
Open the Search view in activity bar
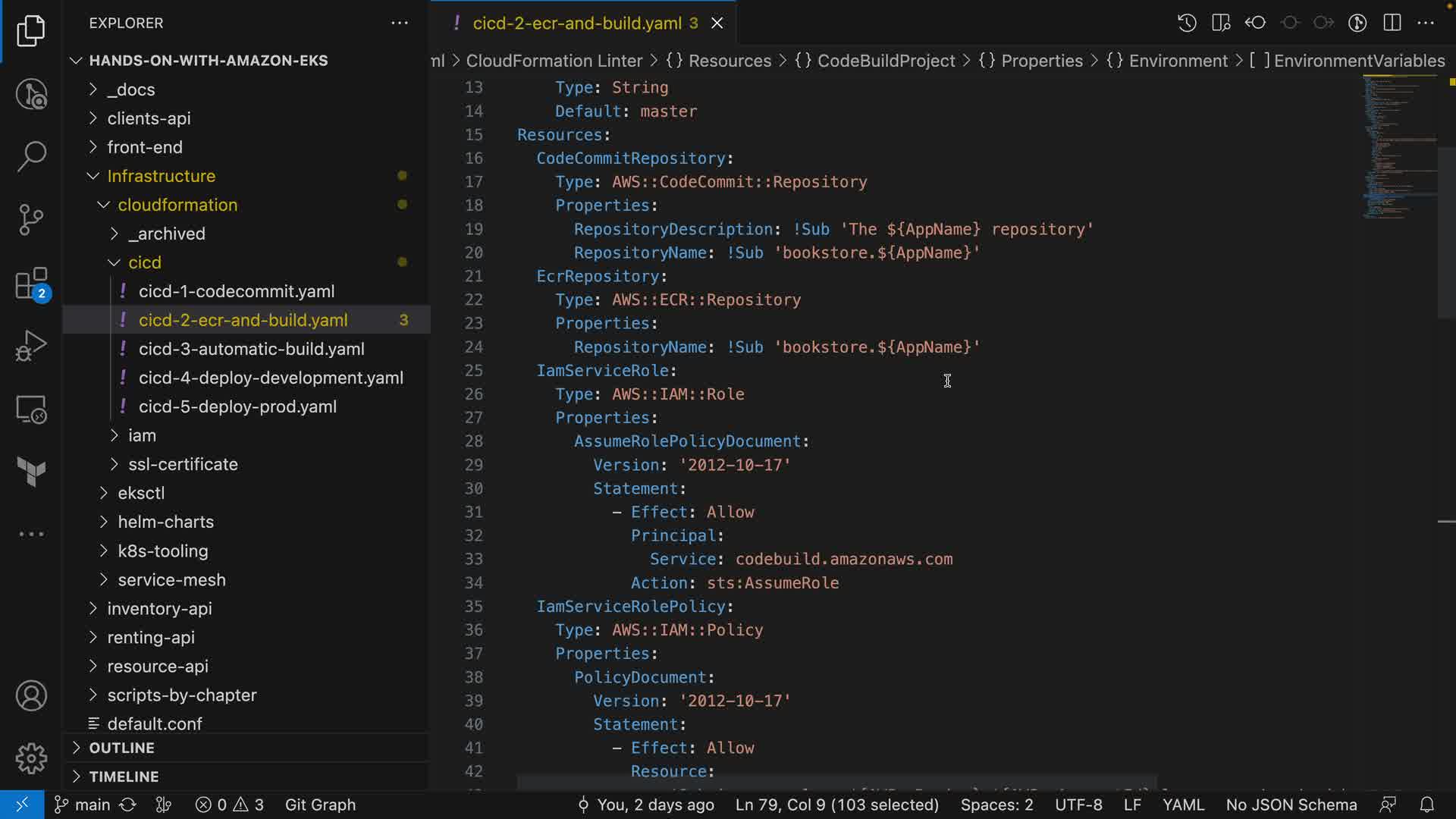[31, 156]
